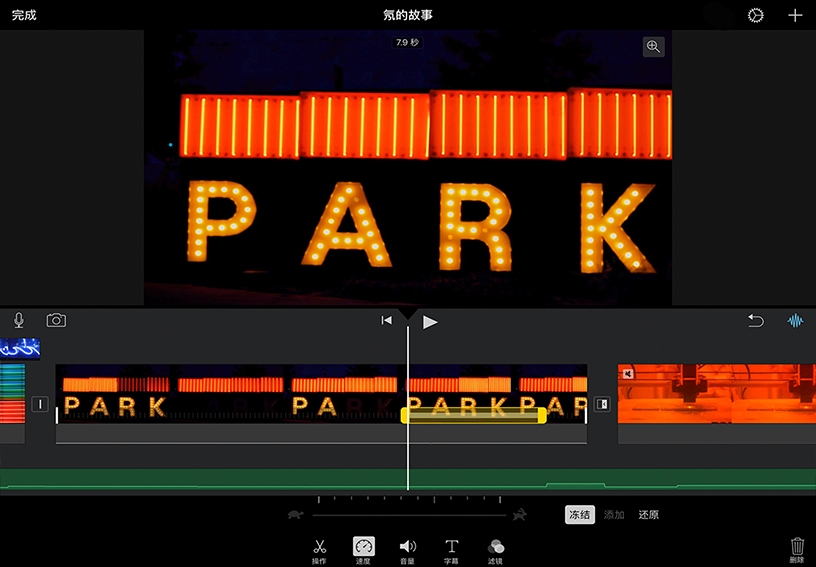Play the video preview
The height and width of the screenshot is (567, 816).
coord(430,321)
